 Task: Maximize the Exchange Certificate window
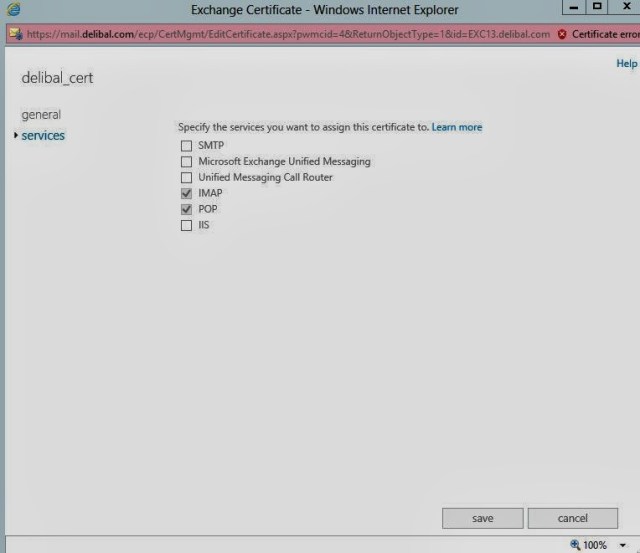pyautogui.click(x=597, y=8)
